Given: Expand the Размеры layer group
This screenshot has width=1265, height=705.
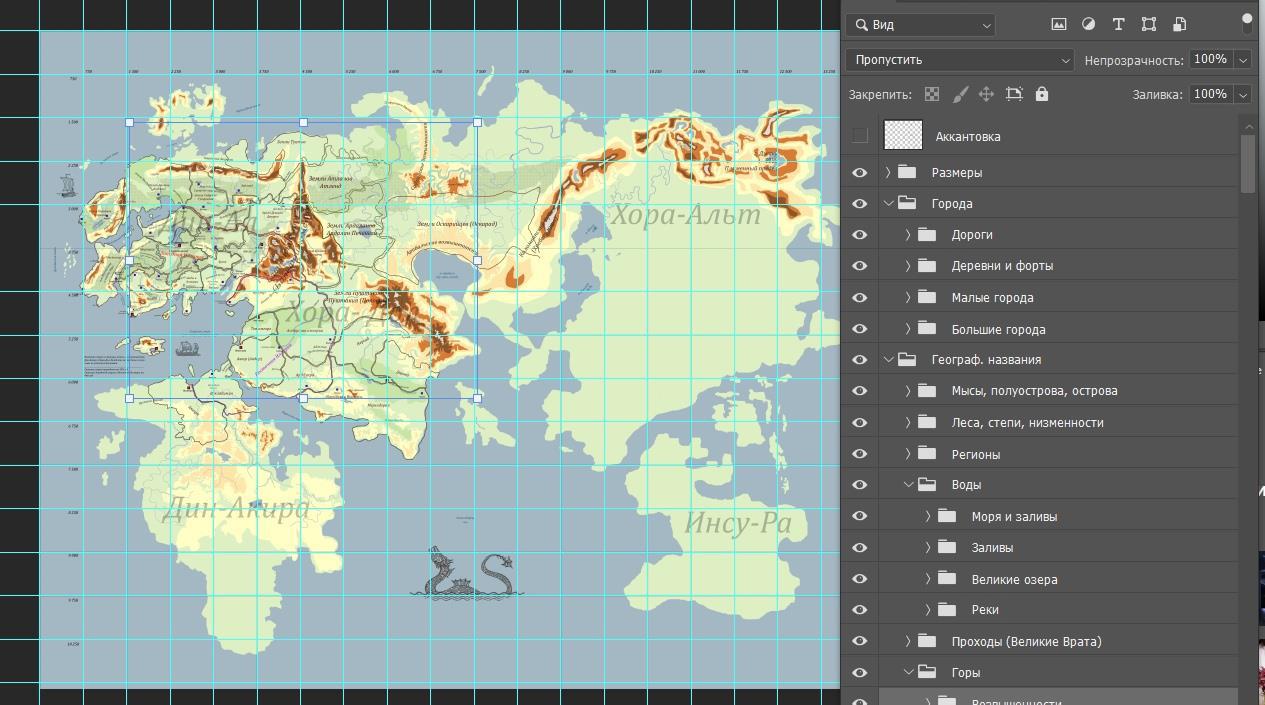Looking at the screenshot, I should point(888,172).
